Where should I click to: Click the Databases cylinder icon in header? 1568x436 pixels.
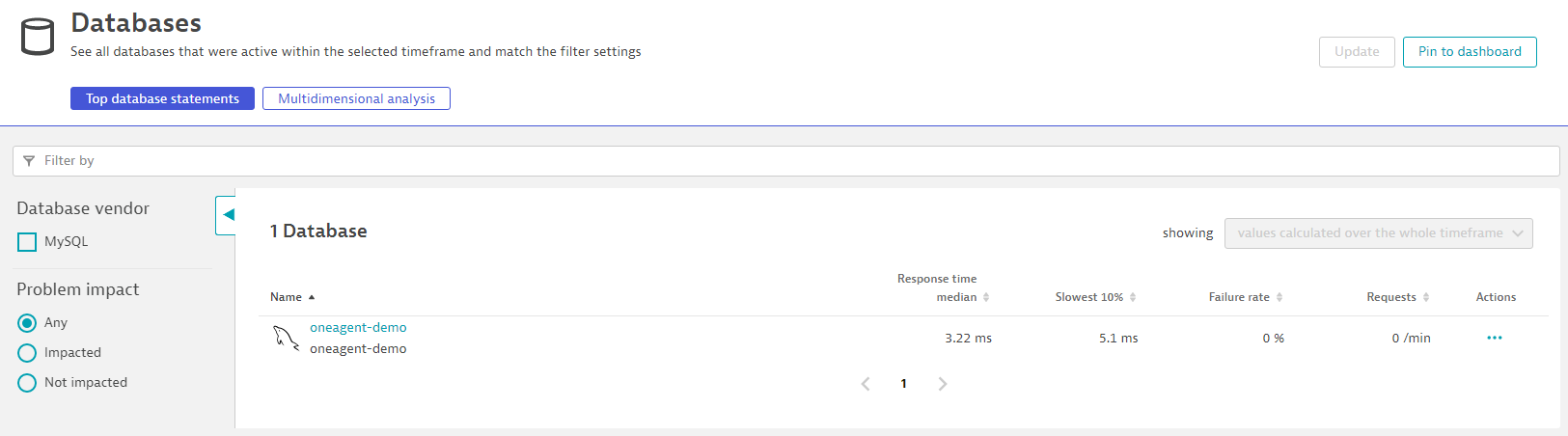point(38,38)
